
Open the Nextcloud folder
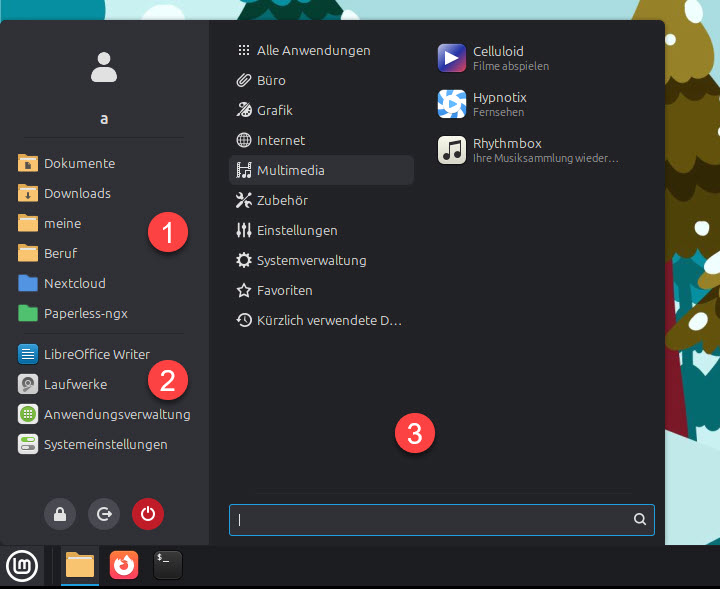coord(74,283)
